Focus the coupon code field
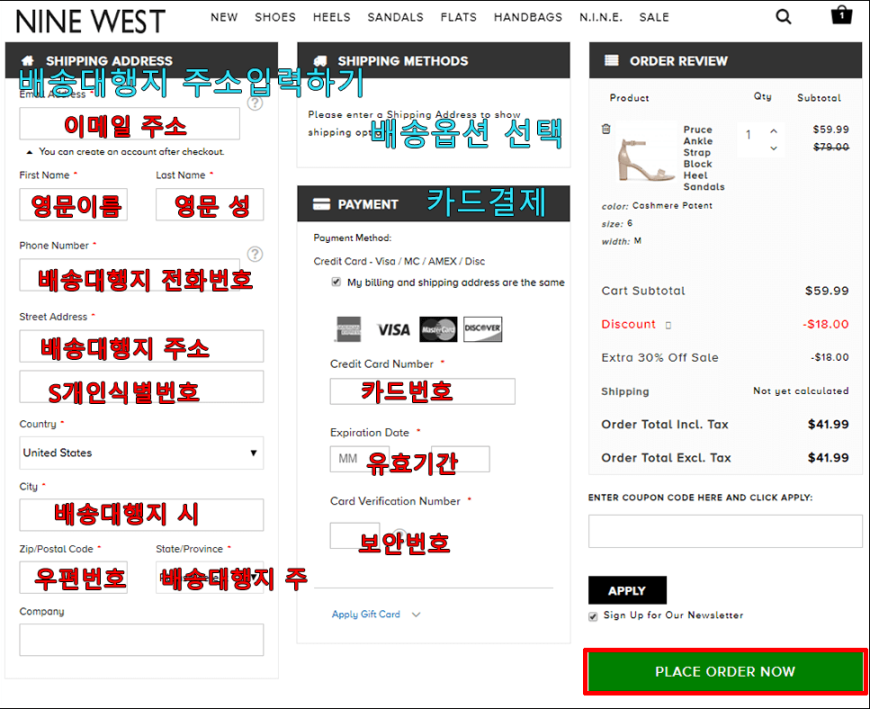Screen dimensions: 870x709 725,531
